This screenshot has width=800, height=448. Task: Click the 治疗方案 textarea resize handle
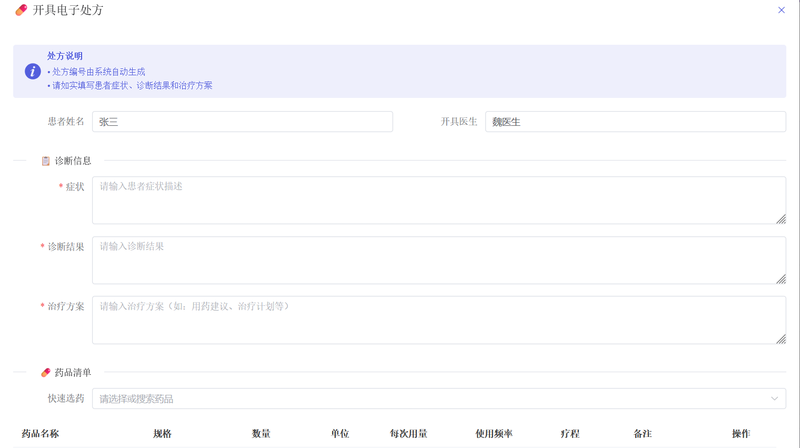tap(781, 339)
